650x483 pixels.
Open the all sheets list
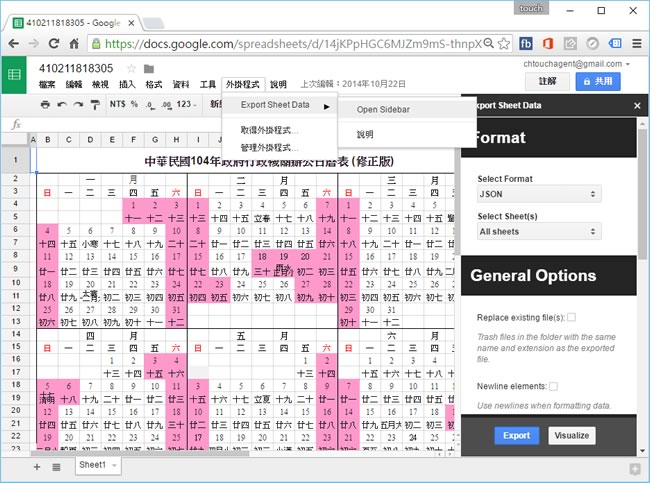pos(56,467)
